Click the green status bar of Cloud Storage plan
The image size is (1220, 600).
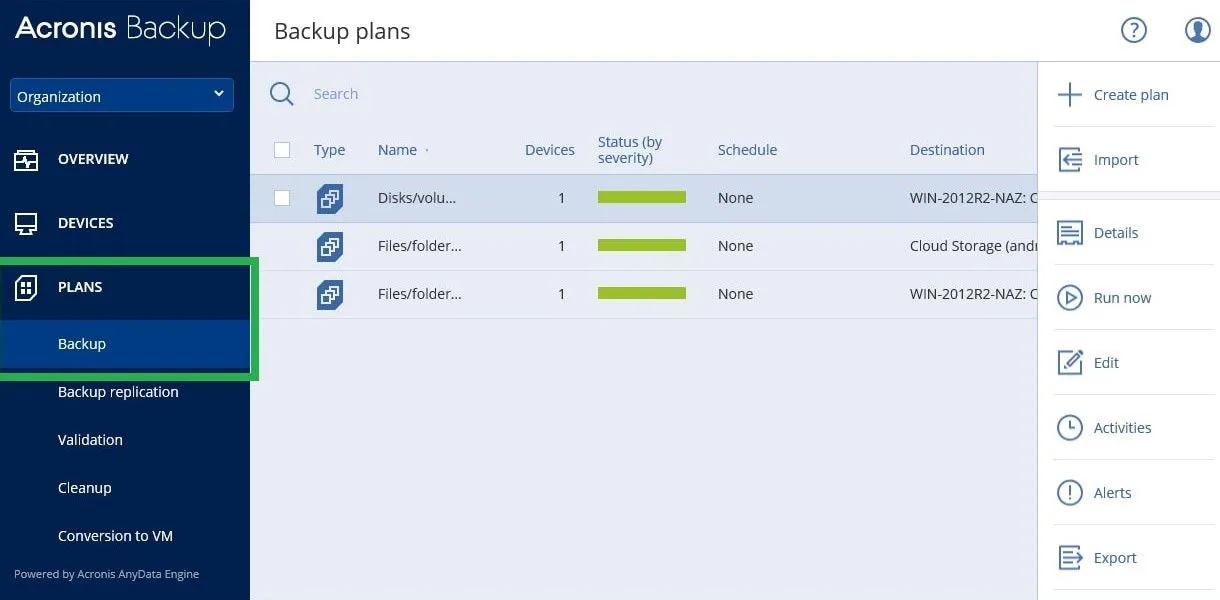point(642,246)
